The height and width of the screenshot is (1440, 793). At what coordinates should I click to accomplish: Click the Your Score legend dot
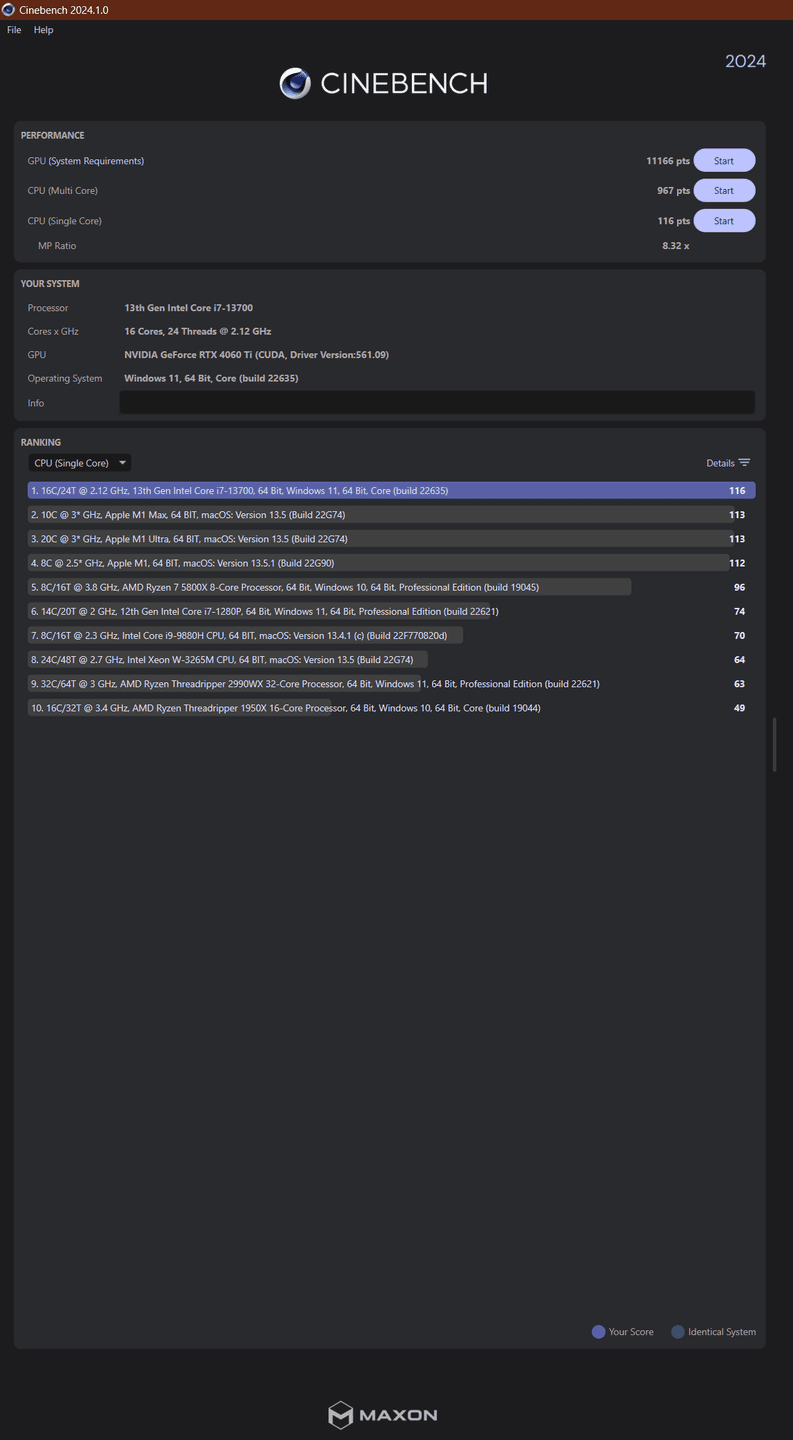pyautogui.click(x=599, y=1332)
